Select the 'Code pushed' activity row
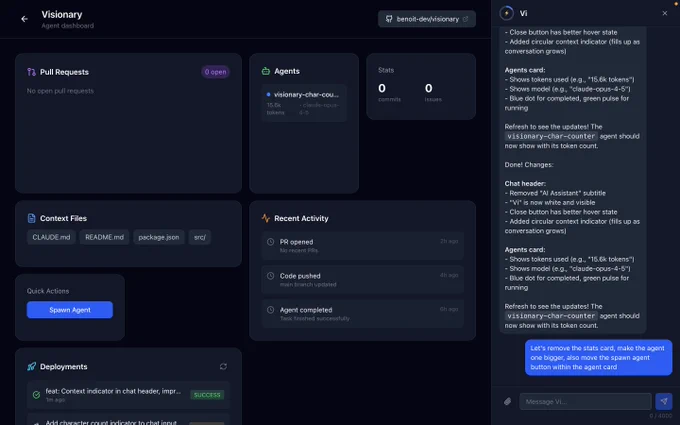Image resolution: width=680 pixels, height=425 pixels. [x=363, y=280]
